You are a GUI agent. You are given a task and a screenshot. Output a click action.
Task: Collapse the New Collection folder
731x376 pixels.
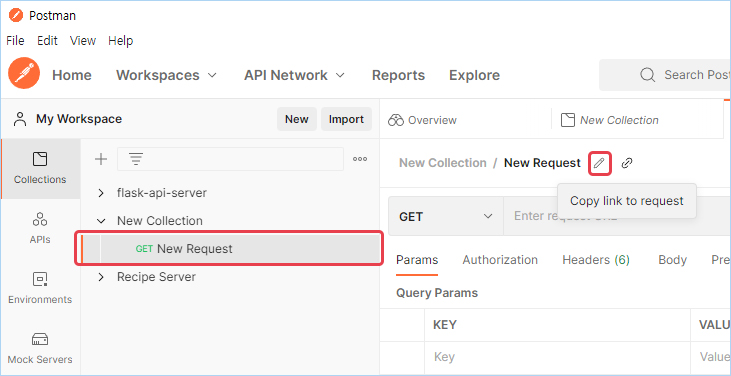point(101,221)
